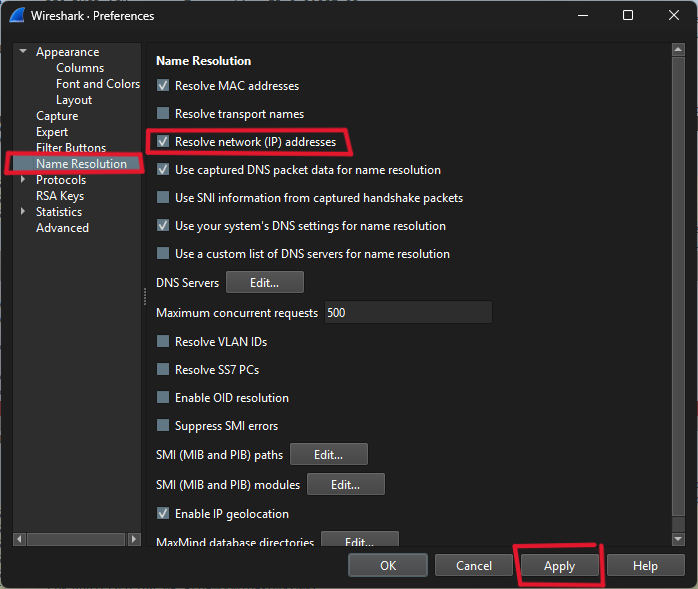
Task: Select Font and Colors in tree
Action: tap(97, 84)
